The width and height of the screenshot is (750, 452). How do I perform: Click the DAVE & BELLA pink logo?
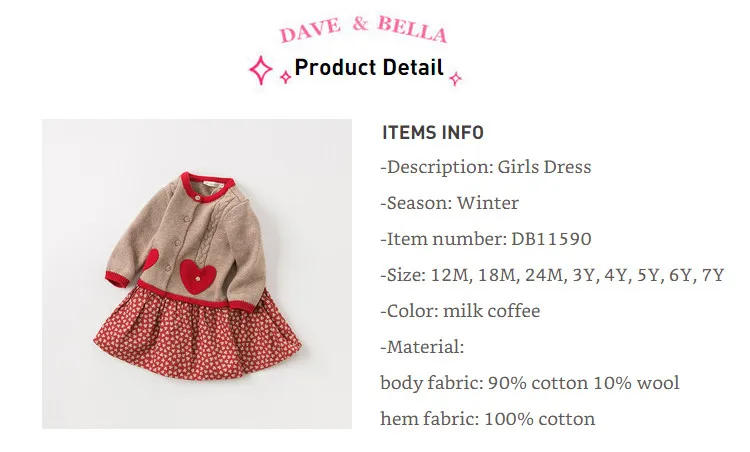point(363,29)
